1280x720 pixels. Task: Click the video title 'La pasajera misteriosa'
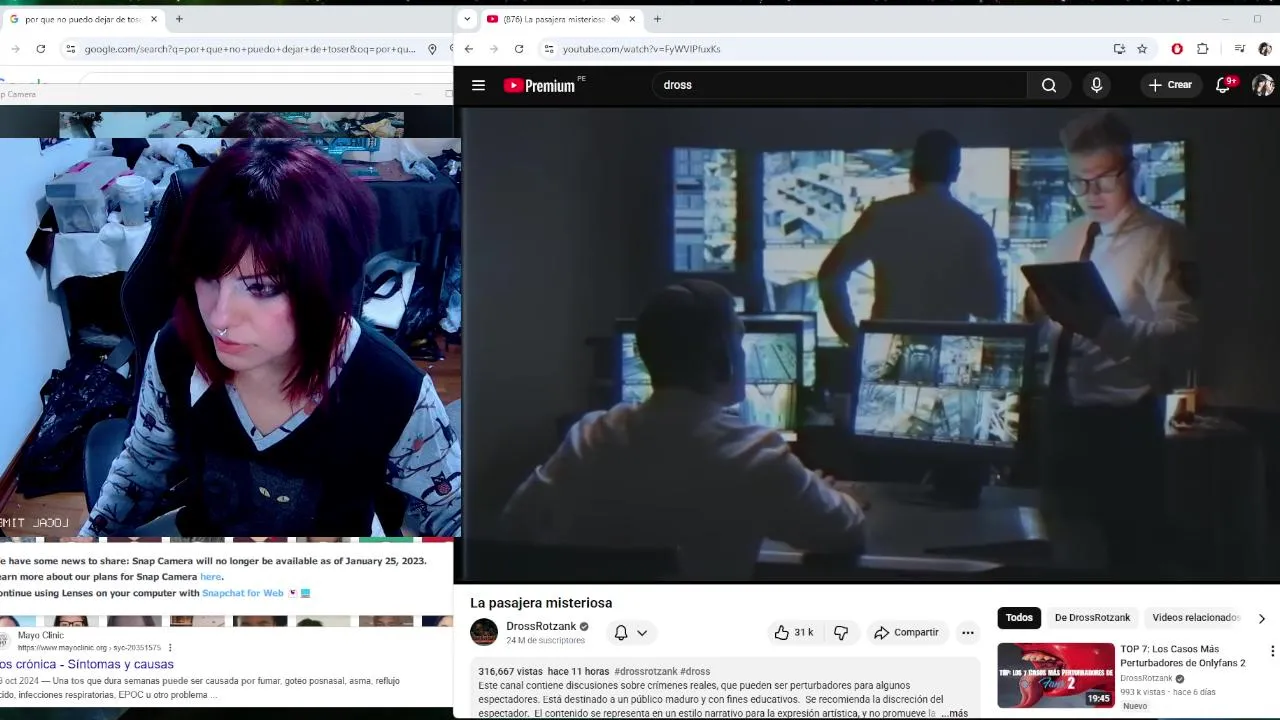tap(541, 603)
